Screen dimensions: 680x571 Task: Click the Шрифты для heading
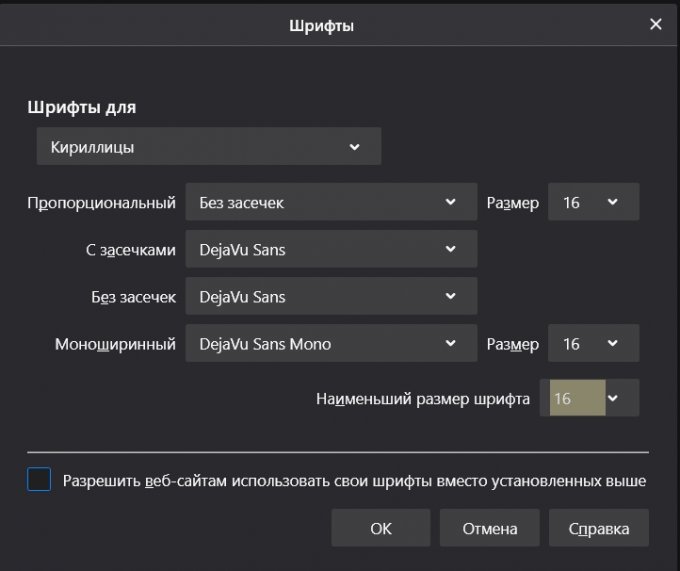coord(81,106)
